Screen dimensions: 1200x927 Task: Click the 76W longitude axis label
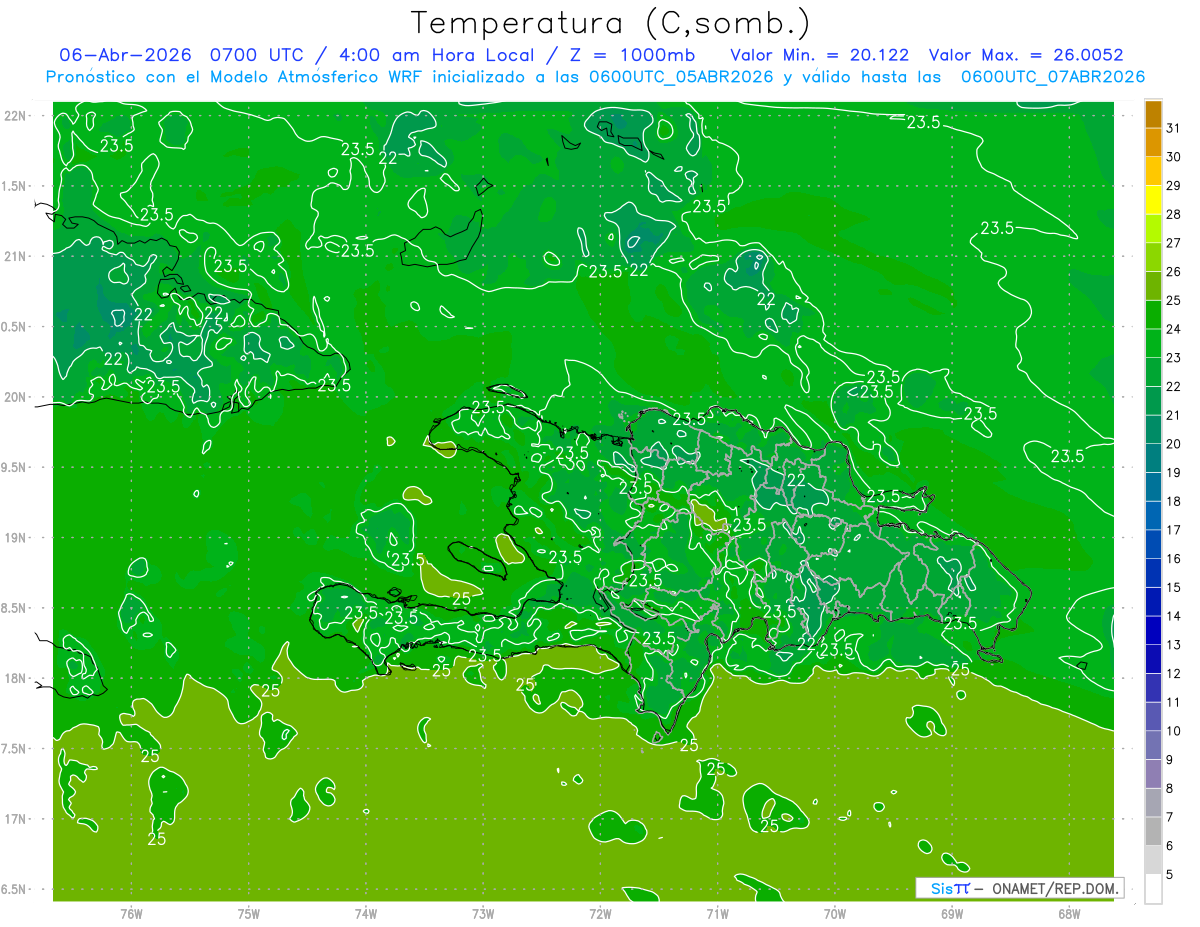point(131,913)
